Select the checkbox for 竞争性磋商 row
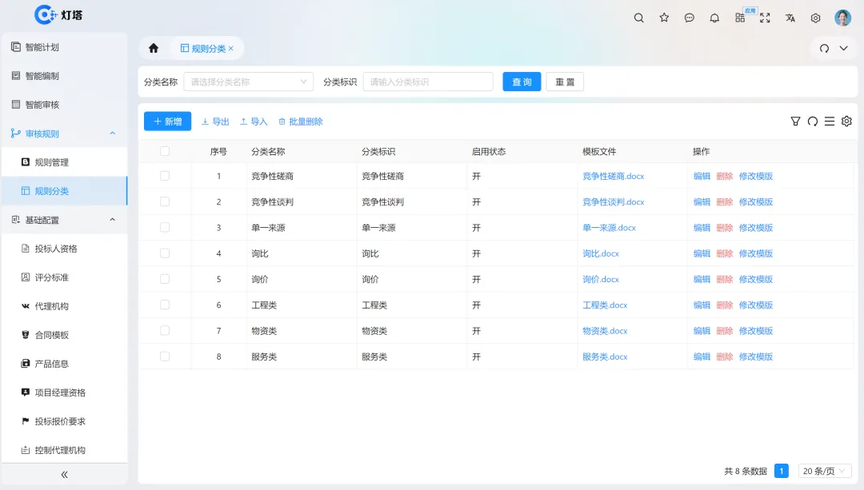This screenshot has height=490, width=864. pyautogui.click(x=165, y=176)
